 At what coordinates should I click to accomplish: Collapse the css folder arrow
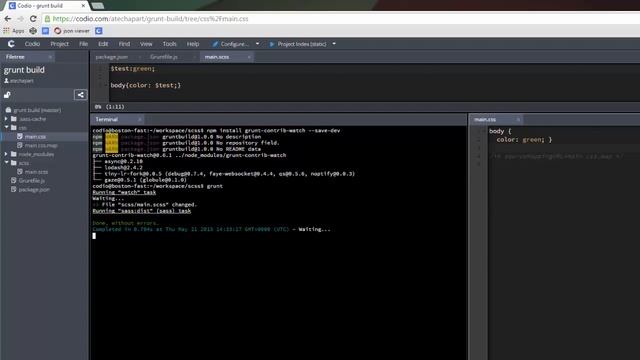[6, 128]
